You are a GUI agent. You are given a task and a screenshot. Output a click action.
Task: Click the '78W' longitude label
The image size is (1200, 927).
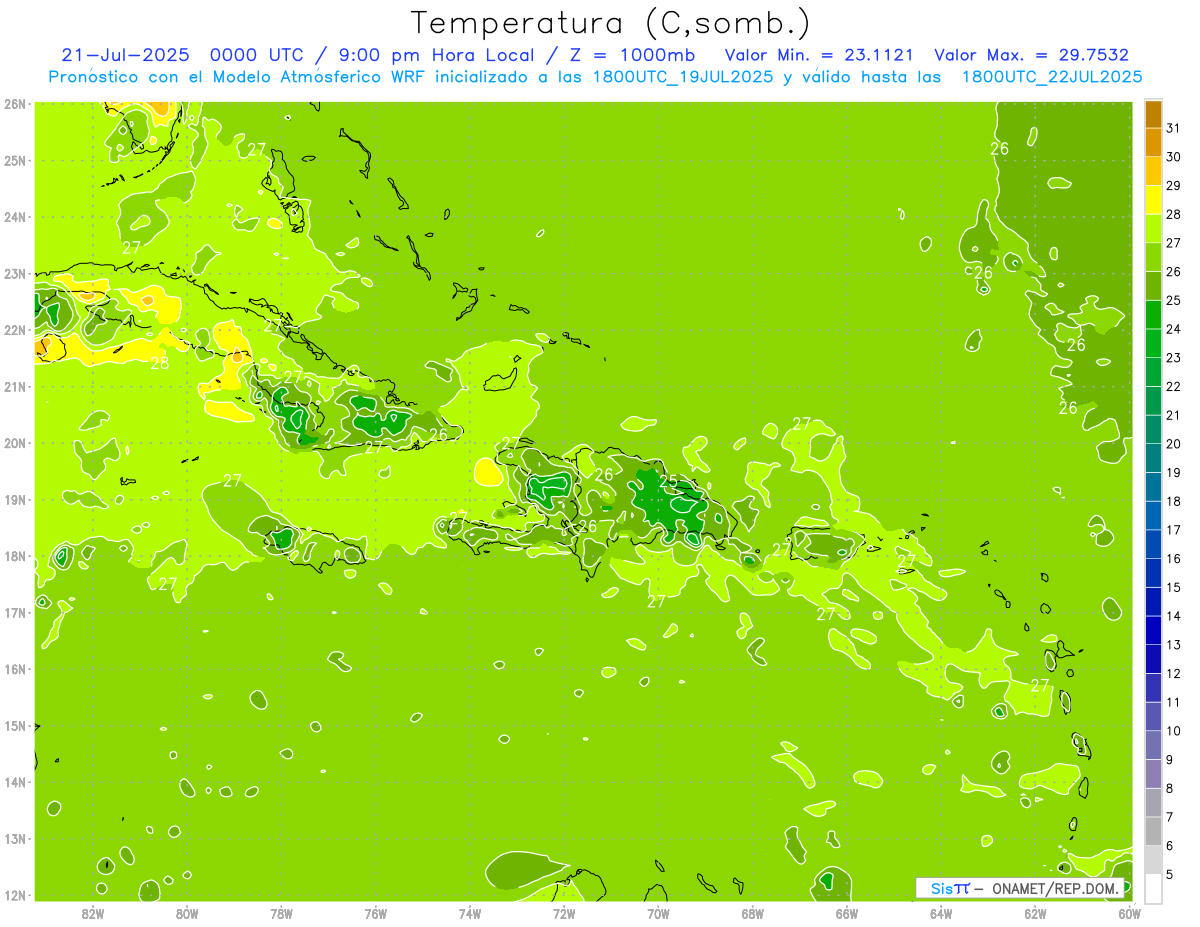click(281, 913)
